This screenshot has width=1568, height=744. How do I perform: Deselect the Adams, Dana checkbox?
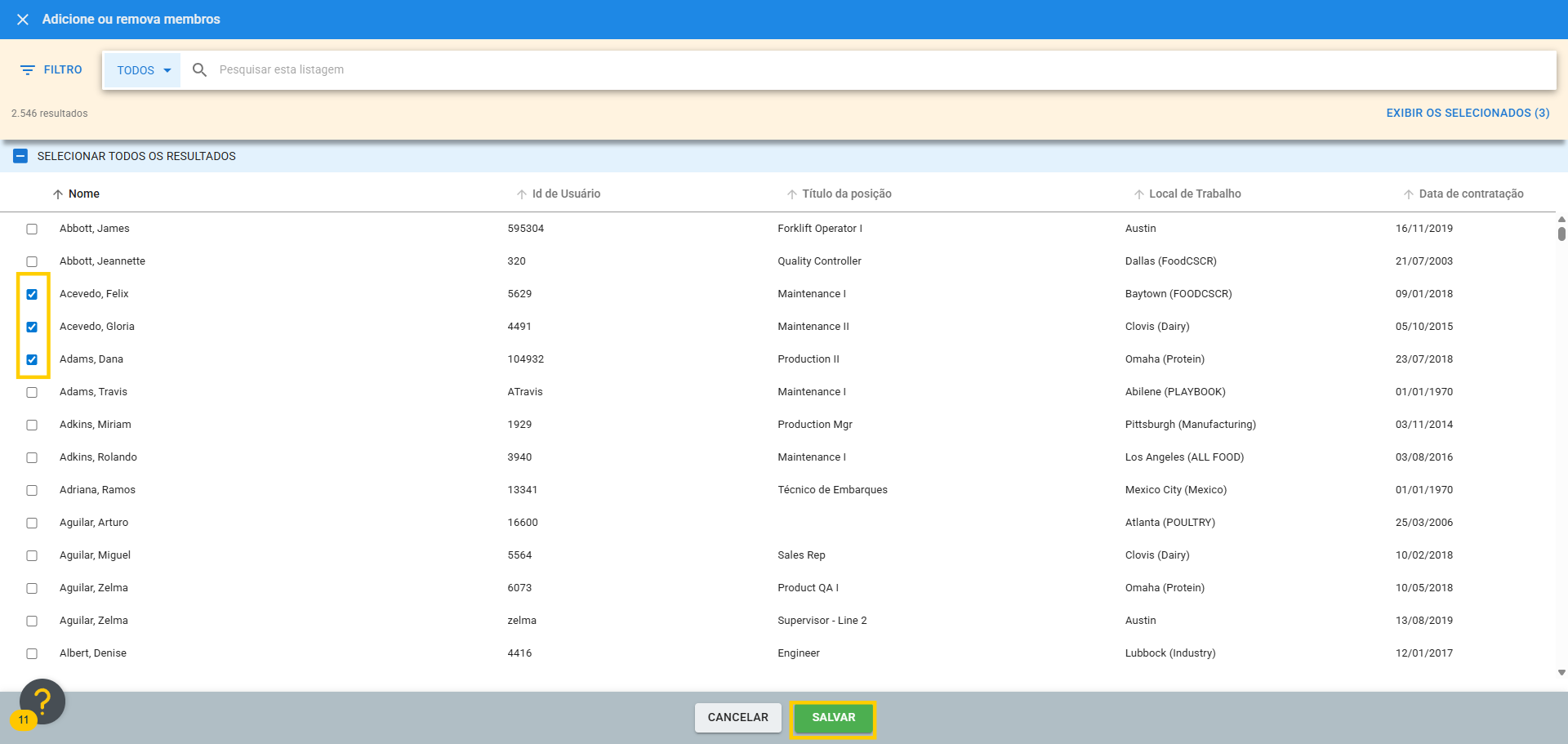pos(32,359)
